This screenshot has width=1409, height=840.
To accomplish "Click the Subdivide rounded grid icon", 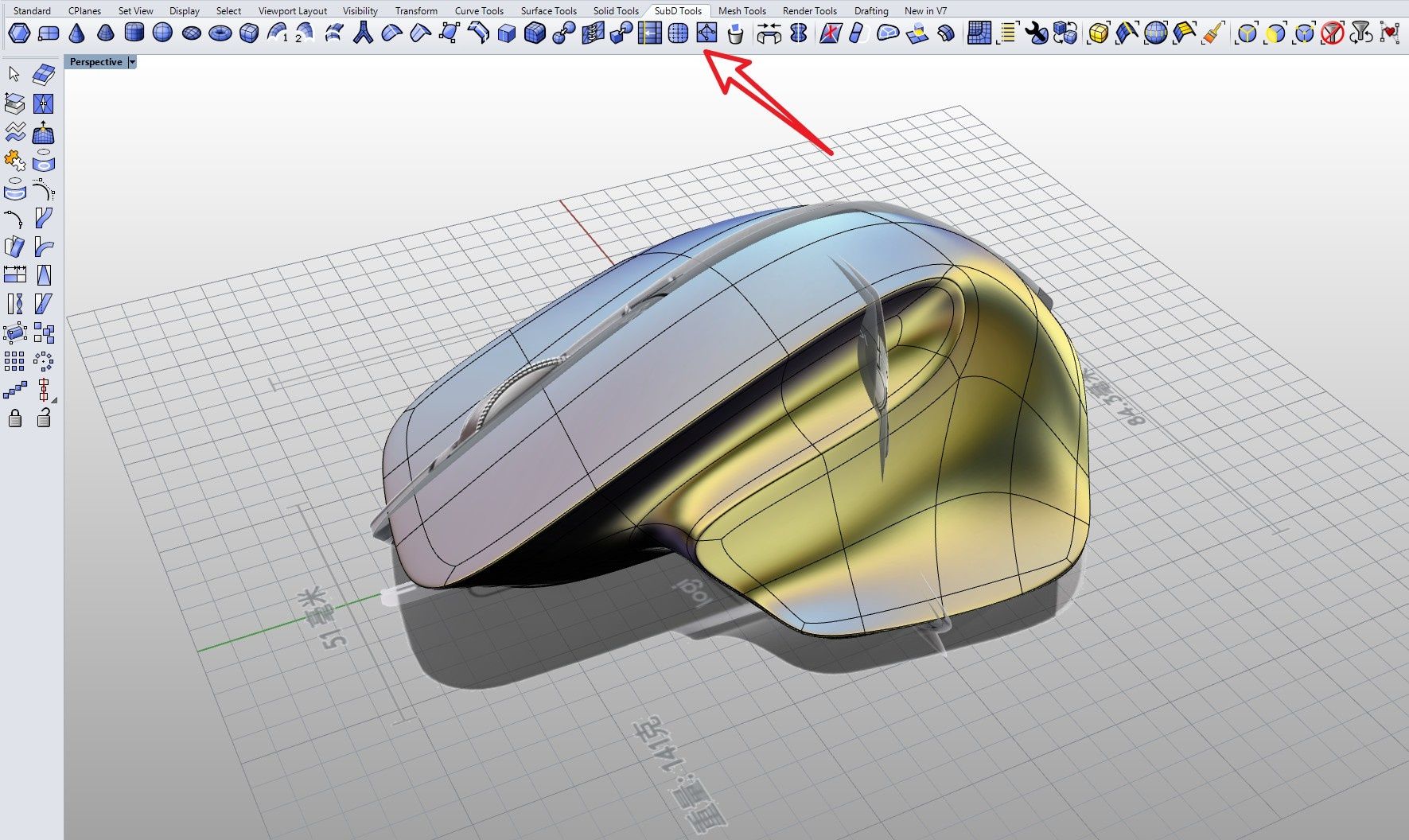I will 678,33.
